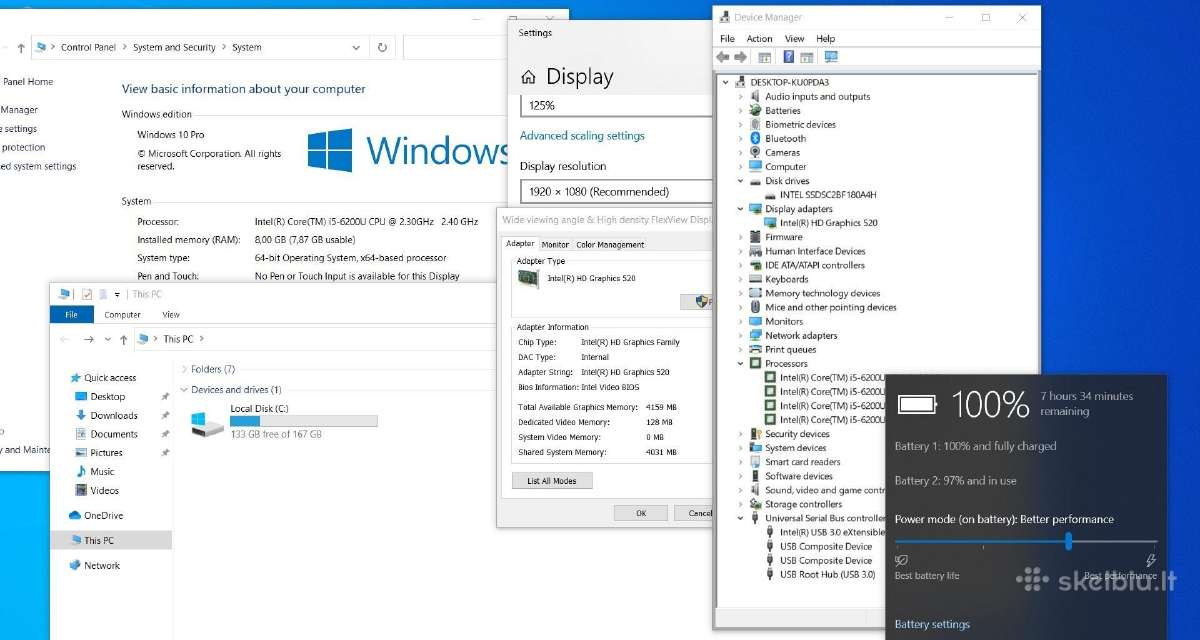Collapse the Processors node
The height and width of the screenshot is (640, 1200).
[741, 364]
